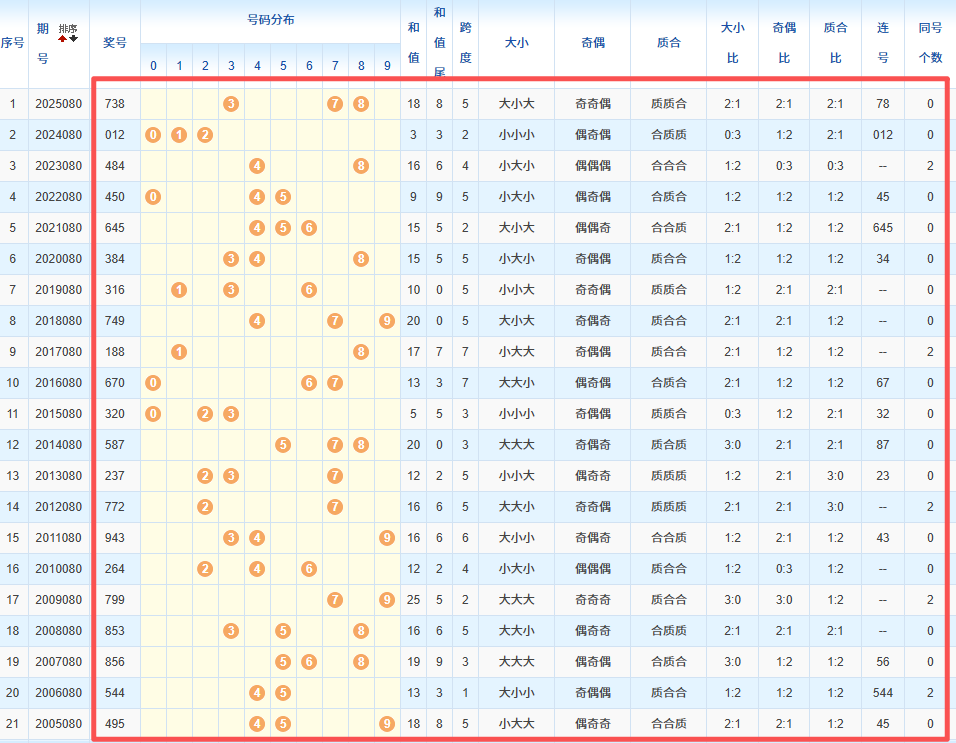Click prize number 484

point(115,166)
